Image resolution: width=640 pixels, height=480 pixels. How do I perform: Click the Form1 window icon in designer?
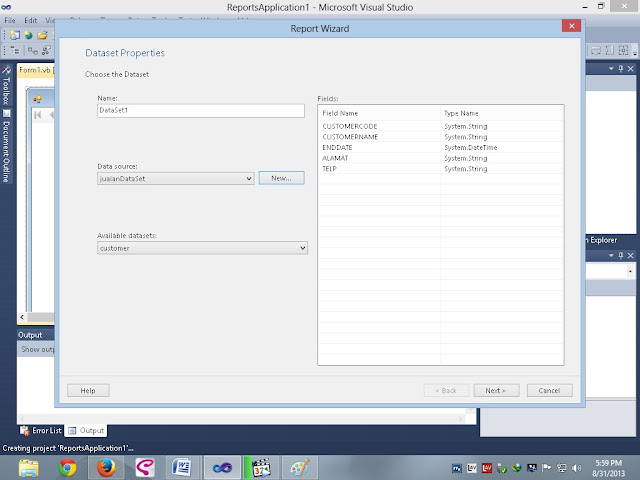[38, 99]
